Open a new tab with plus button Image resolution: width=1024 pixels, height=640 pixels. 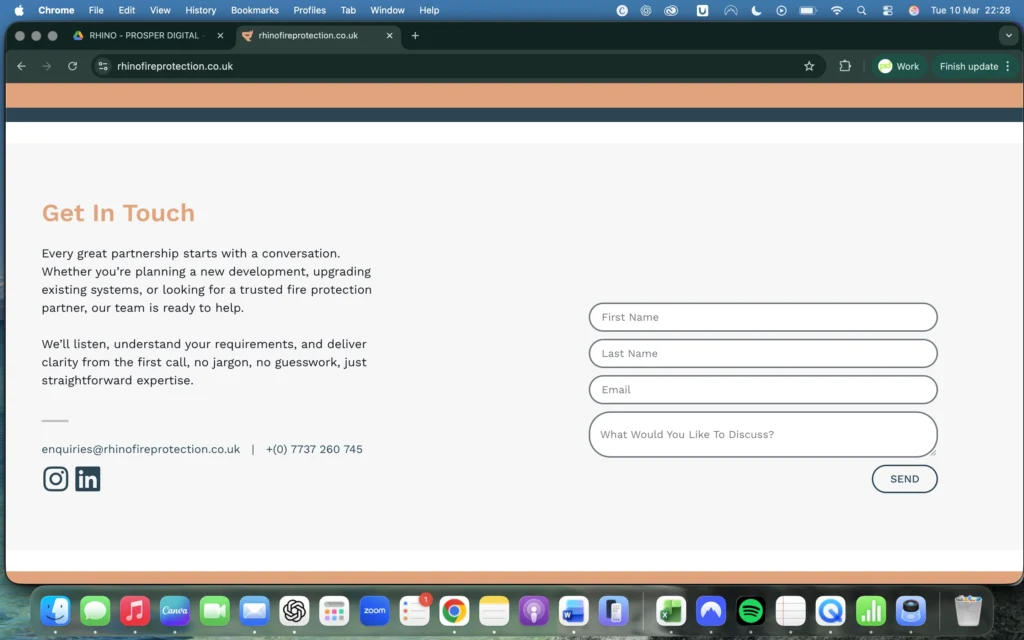click(415, 36)
